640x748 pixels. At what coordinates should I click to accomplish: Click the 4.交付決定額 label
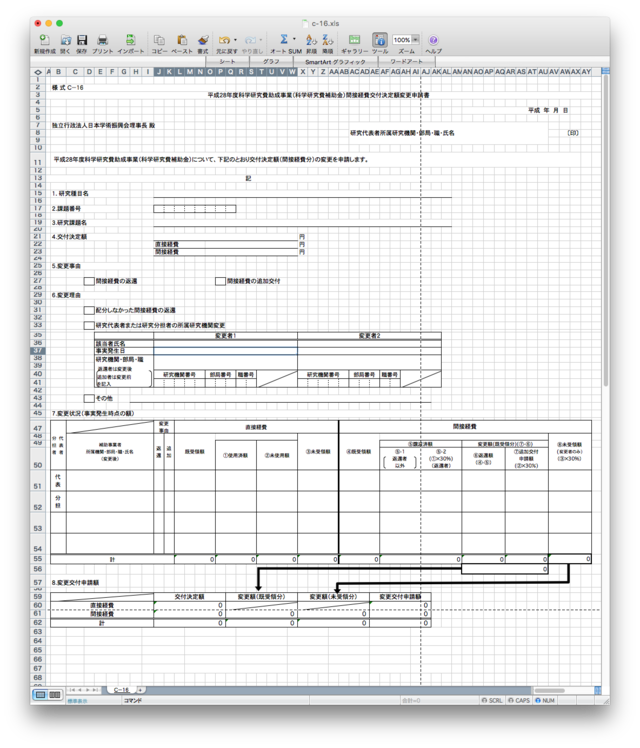point(70,237)
